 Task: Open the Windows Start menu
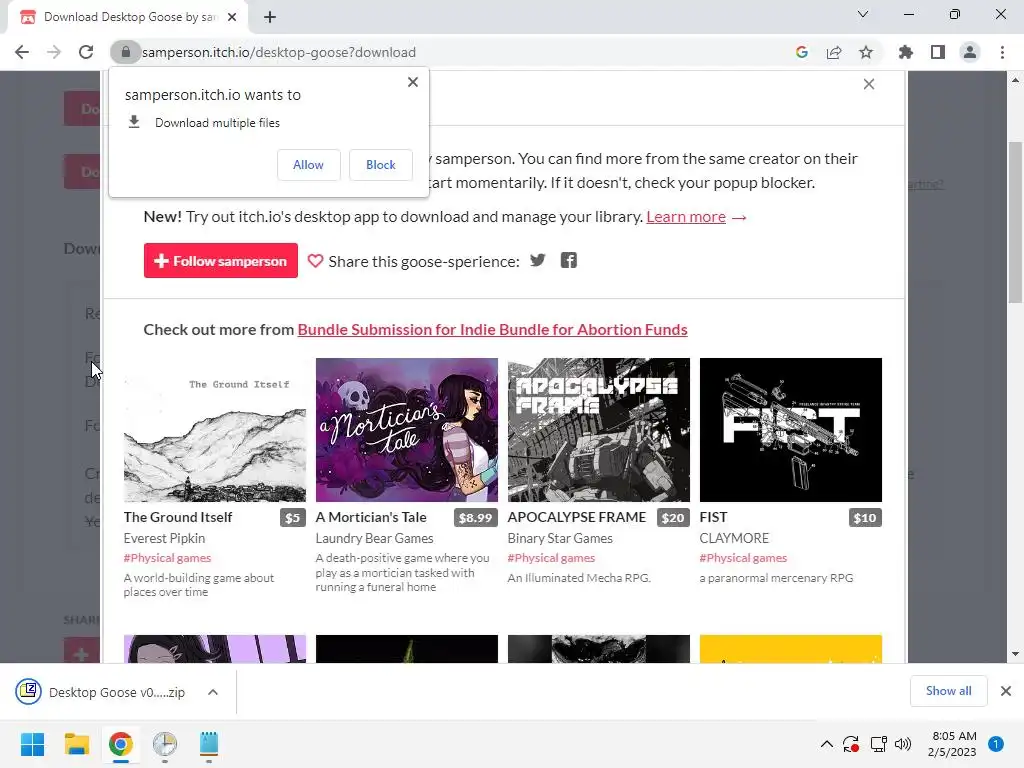[32, 744]
